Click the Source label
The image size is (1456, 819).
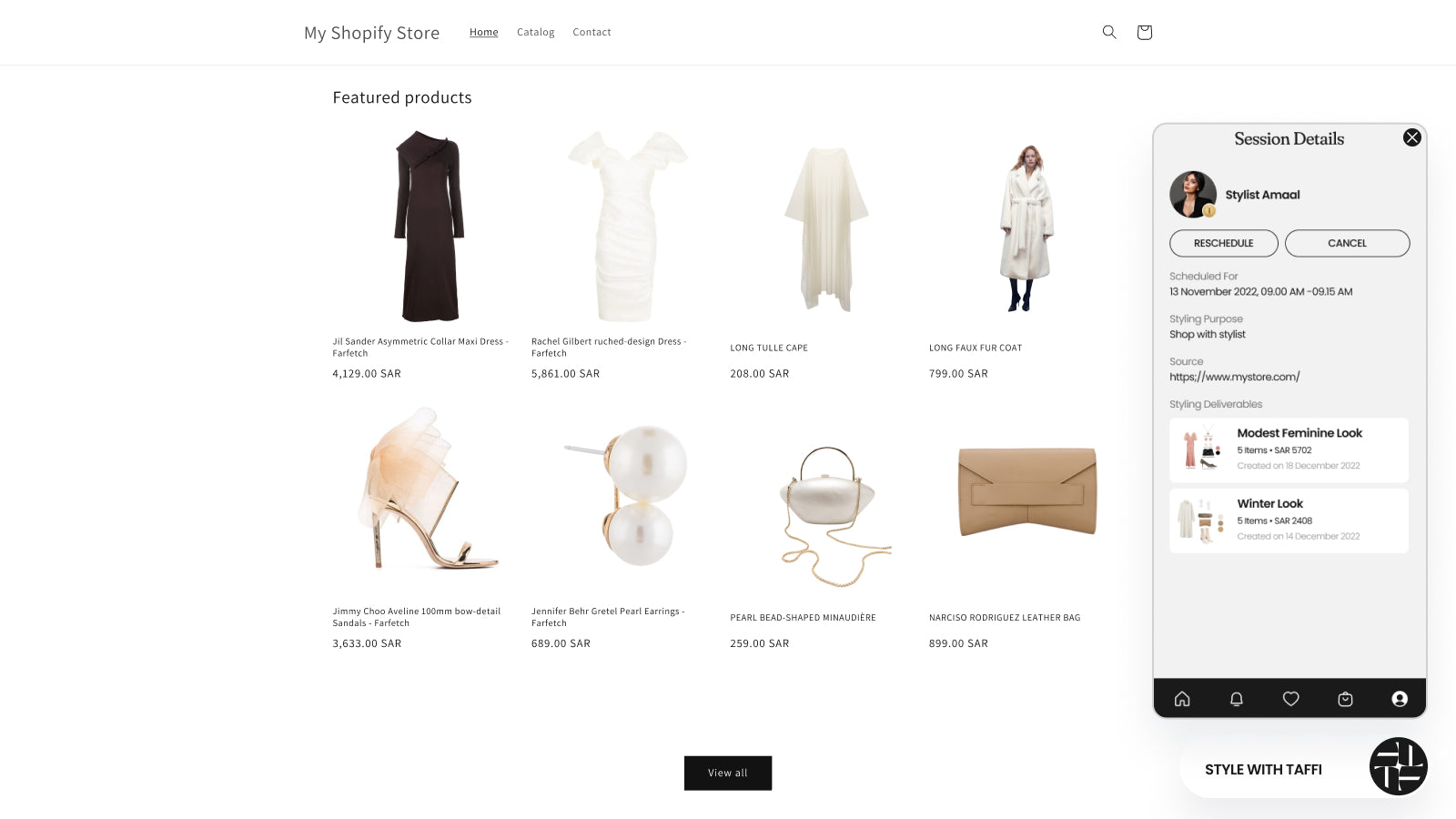point(1186,361)
